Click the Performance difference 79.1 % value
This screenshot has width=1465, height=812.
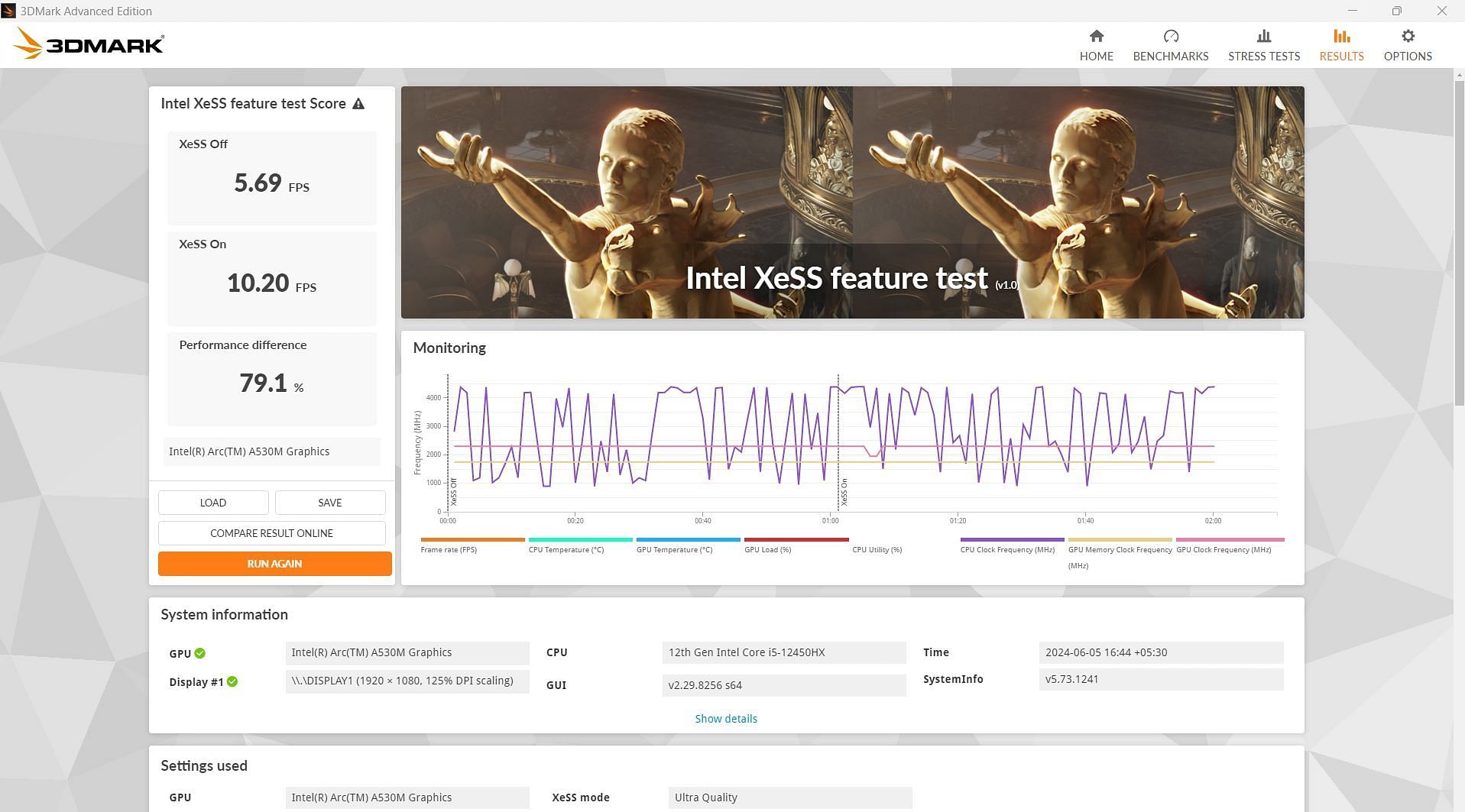click(271, 383)
